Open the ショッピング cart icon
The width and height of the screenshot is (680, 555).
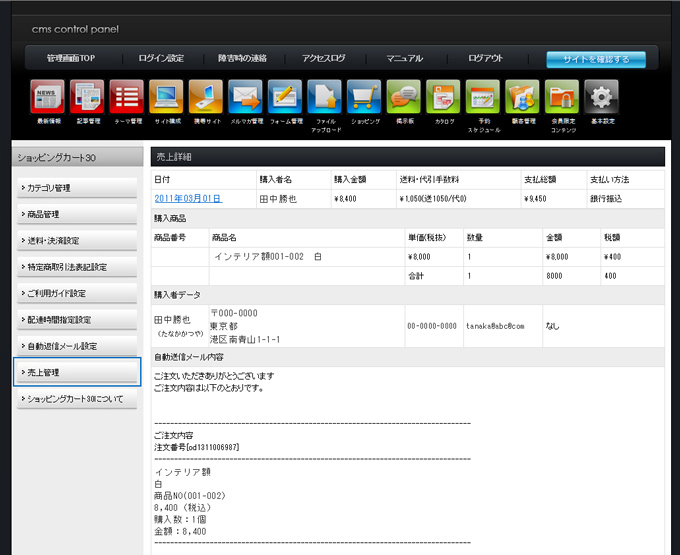coord(364,98)
